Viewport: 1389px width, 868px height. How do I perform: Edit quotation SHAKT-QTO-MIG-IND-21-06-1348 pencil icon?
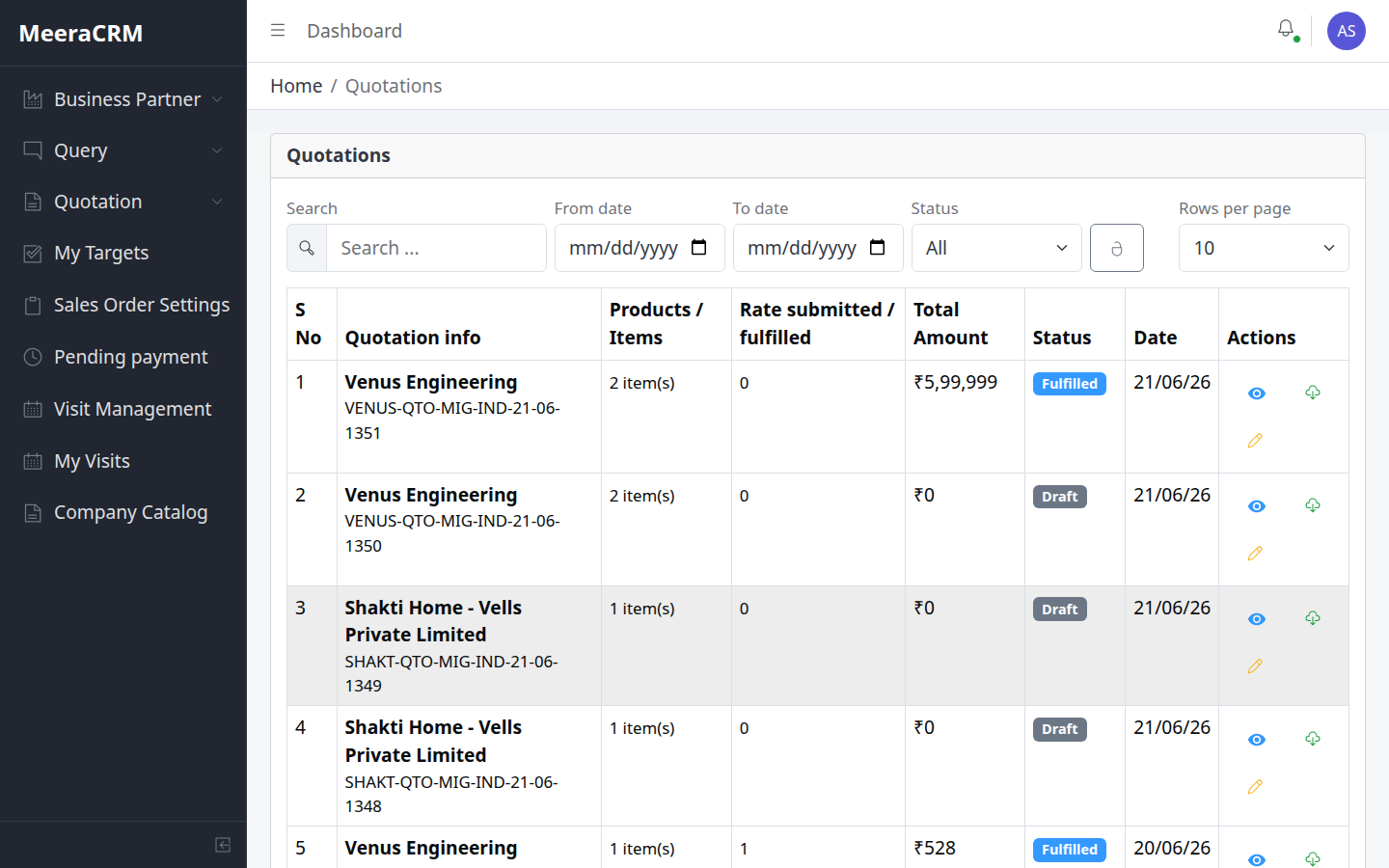1255,787
